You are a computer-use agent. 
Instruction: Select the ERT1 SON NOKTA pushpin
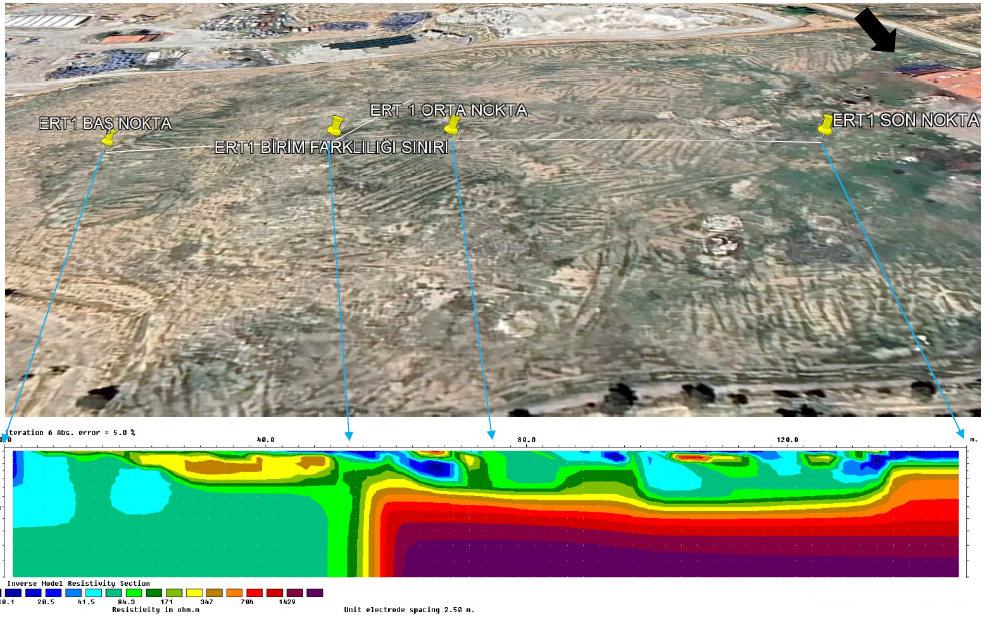[825, 123]
